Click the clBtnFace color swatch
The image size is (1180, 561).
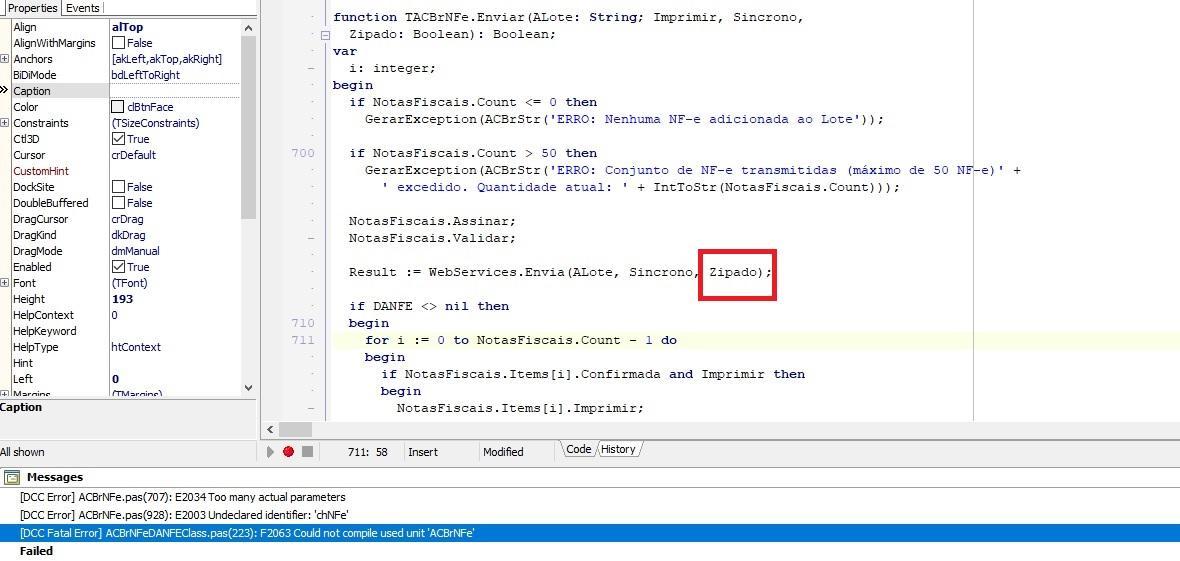click(x=118, y=107)
